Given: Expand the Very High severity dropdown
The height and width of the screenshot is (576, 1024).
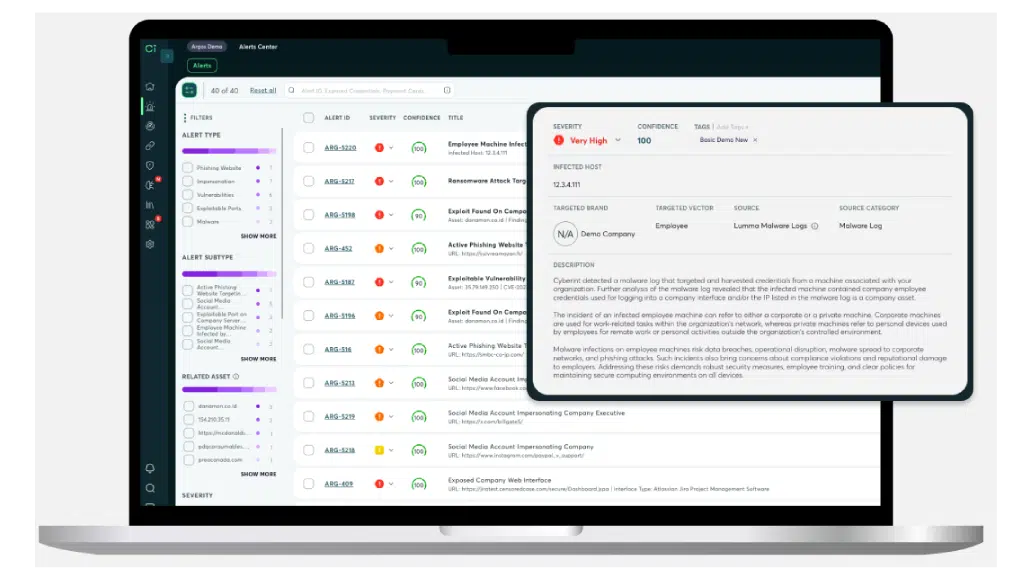Looking at the screenshot, I should tap(618, 141).
